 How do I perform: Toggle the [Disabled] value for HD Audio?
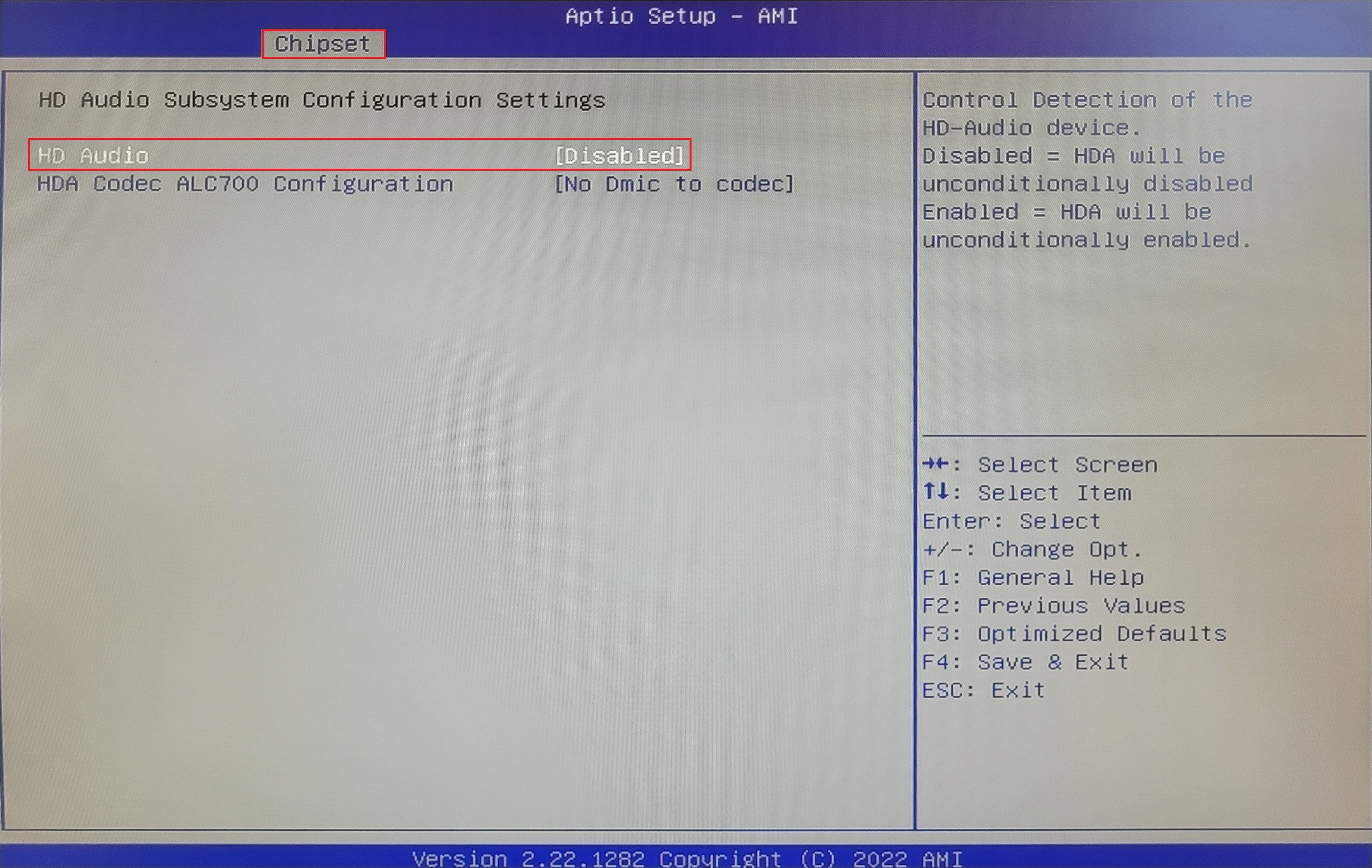click(619, 156)
